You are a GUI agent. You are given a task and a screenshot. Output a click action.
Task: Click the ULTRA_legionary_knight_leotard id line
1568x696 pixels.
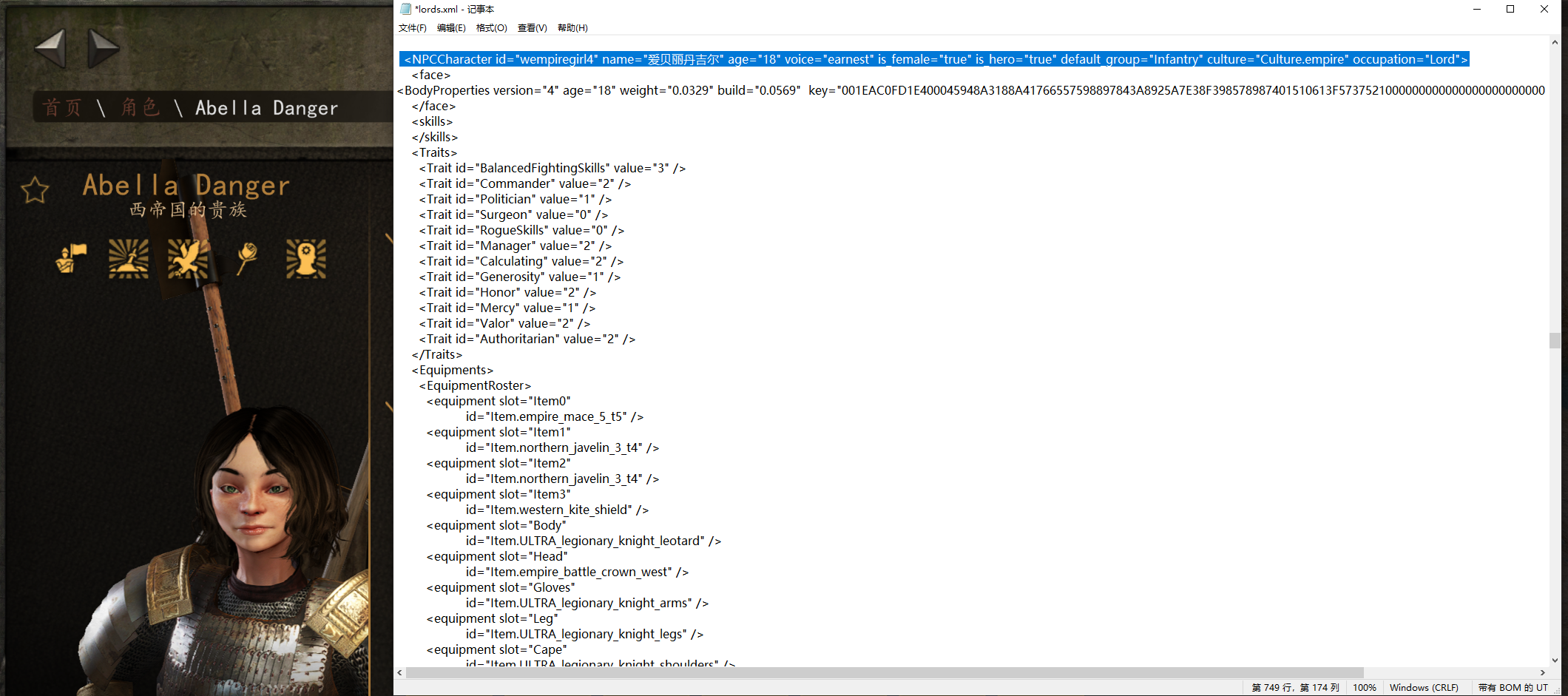(x=593, y=541)
